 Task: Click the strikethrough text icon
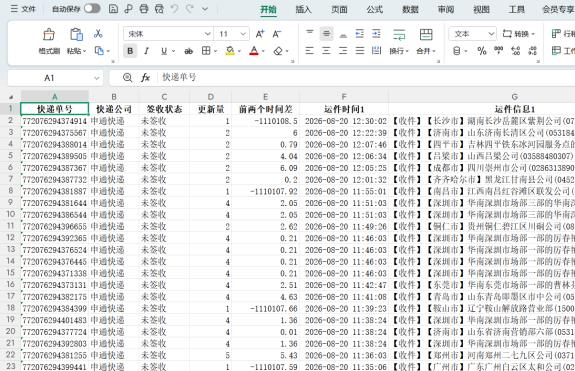[x=188, y=51]
